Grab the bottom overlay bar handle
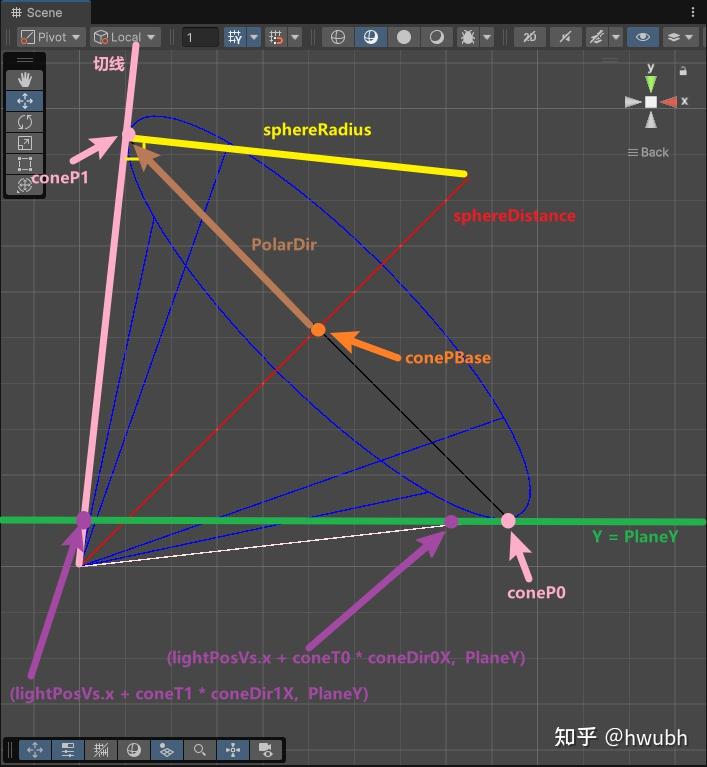Image resolution: width=707 pixels, height=767 pixels. (x=10, y=749)
